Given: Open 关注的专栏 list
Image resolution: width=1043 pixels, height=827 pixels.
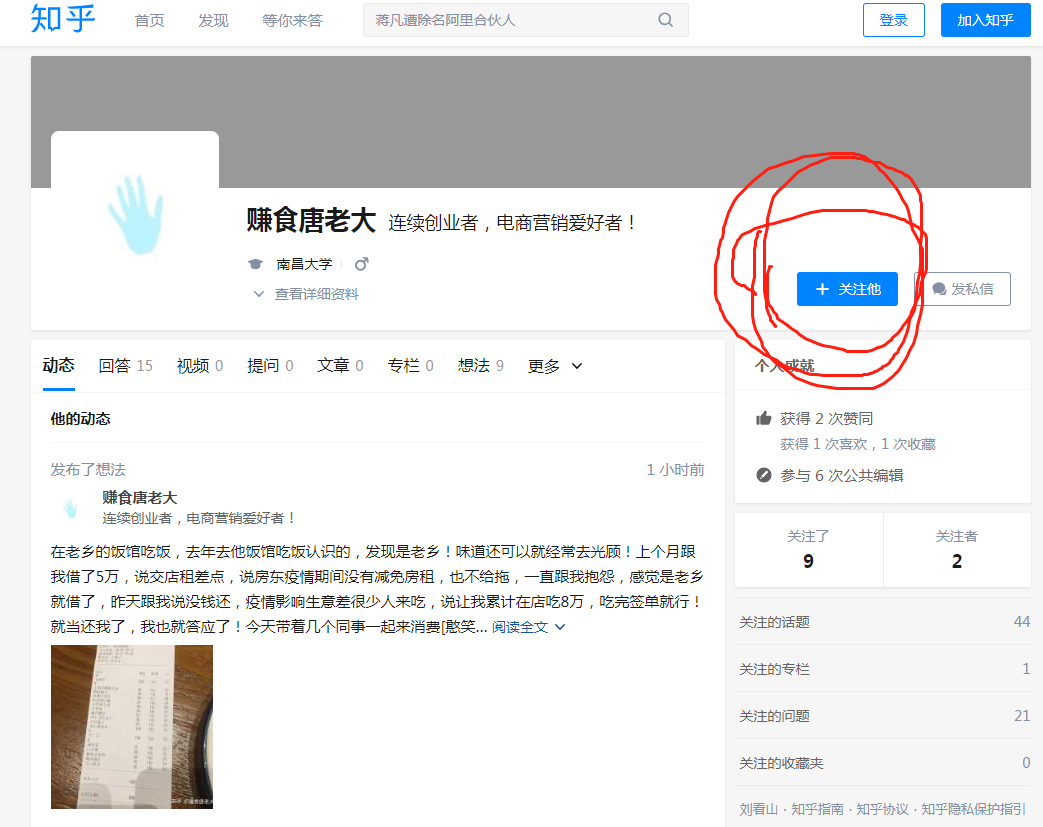Looking at the screenshot, I should point(883,669).
